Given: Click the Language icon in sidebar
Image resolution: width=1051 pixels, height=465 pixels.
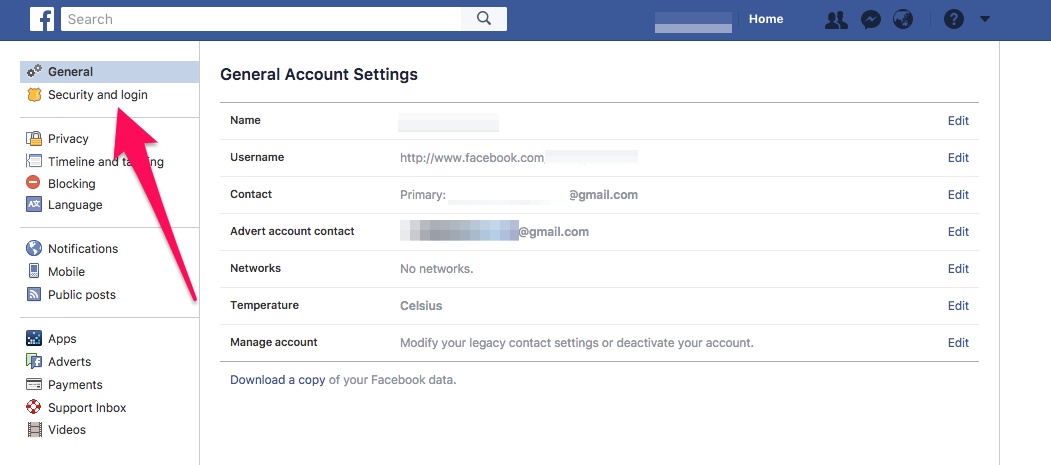Looking at the screenshot, I should point(34,204).
